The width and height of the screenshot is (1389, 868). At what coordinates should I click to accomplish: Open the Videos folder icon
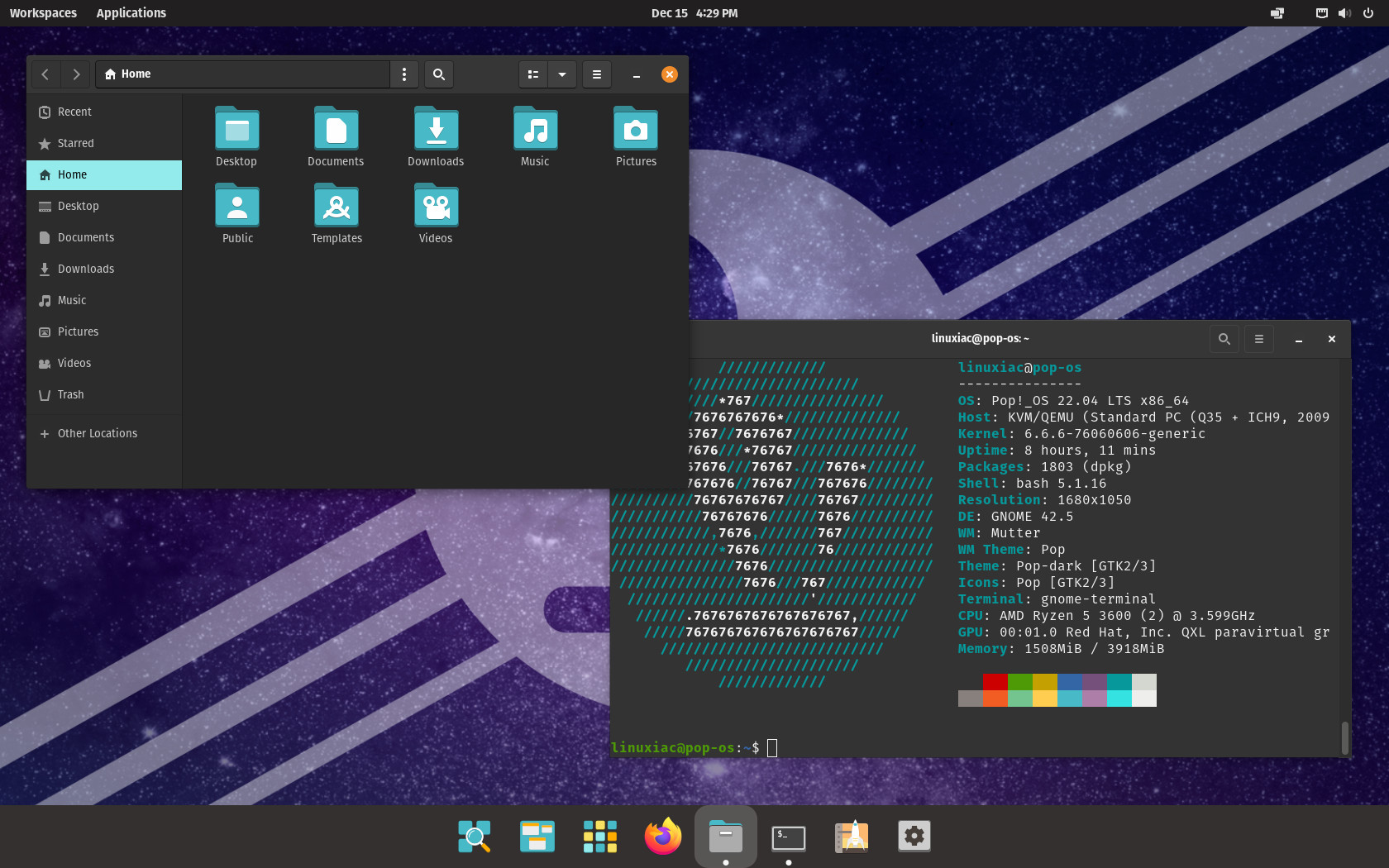click(436, 206)
